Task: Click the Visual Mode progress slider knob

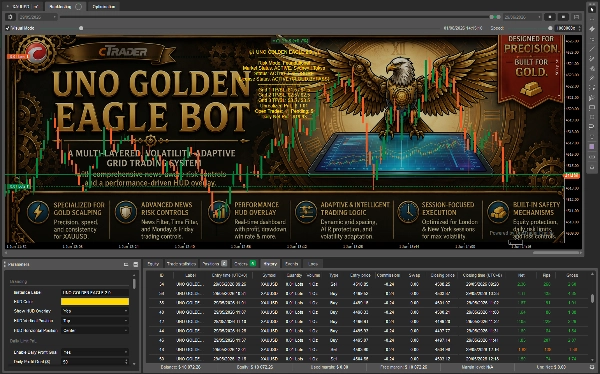Action: coord(81,28)
